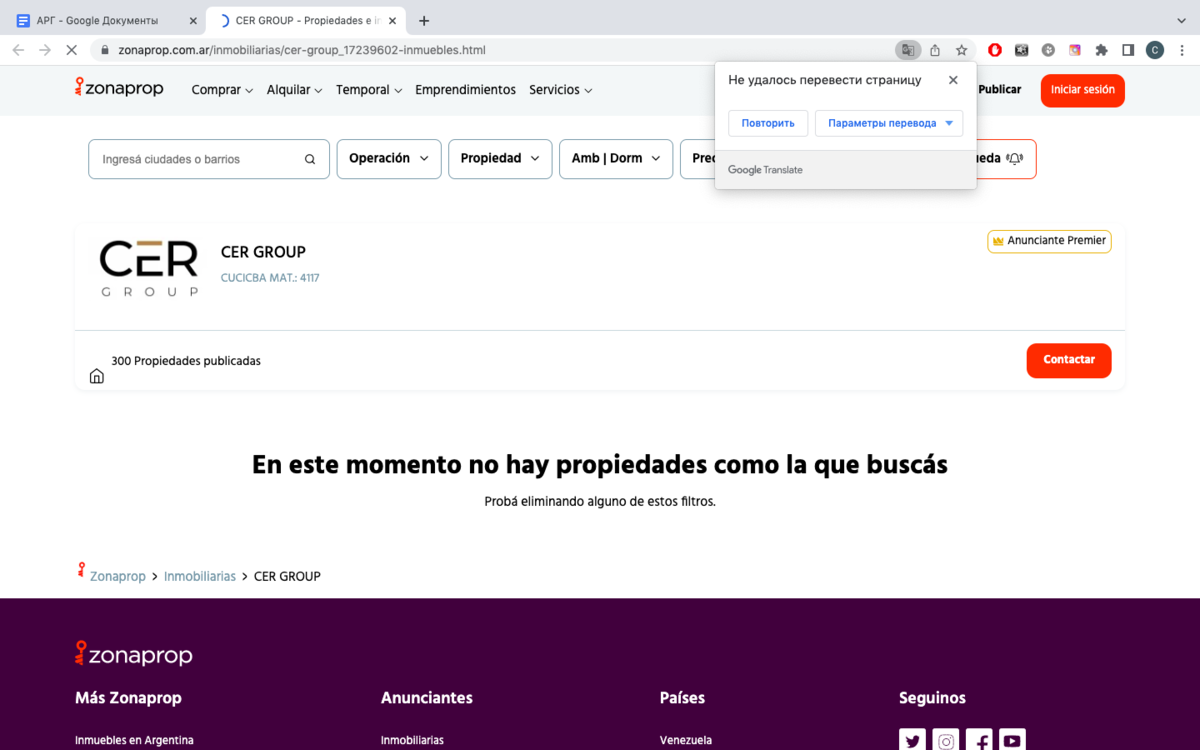Open Inmuebles en Argentina footer link
The height and width of the screenshot is (750, 1200).
[134, 741]
